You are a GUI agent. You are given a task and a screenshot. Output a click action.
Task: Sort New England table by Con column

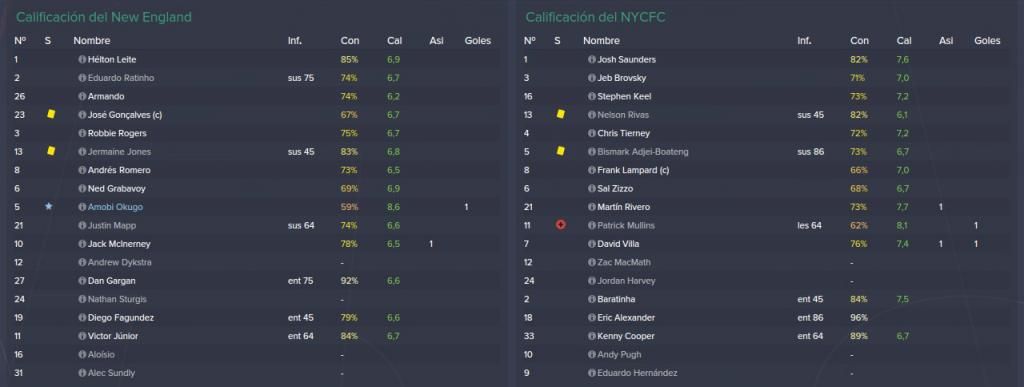click(x=350, y=40)
